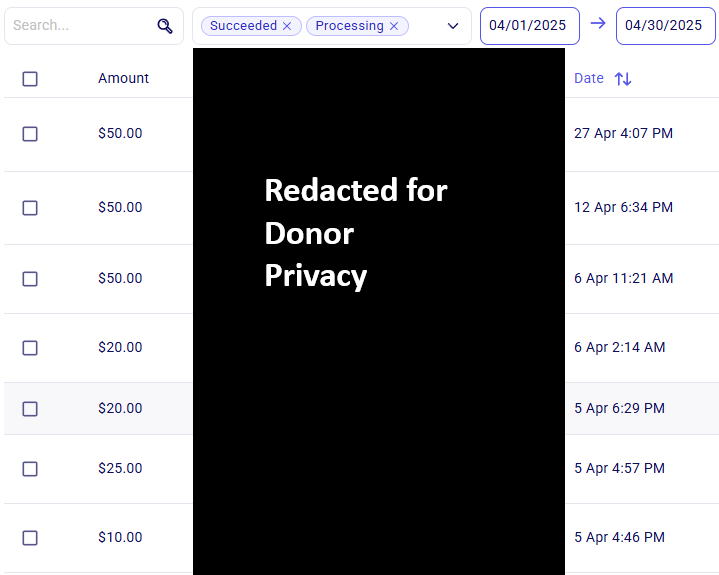
Task: Check the 12 Apr 6:34 PM donation row
Action: coord(30,208)
